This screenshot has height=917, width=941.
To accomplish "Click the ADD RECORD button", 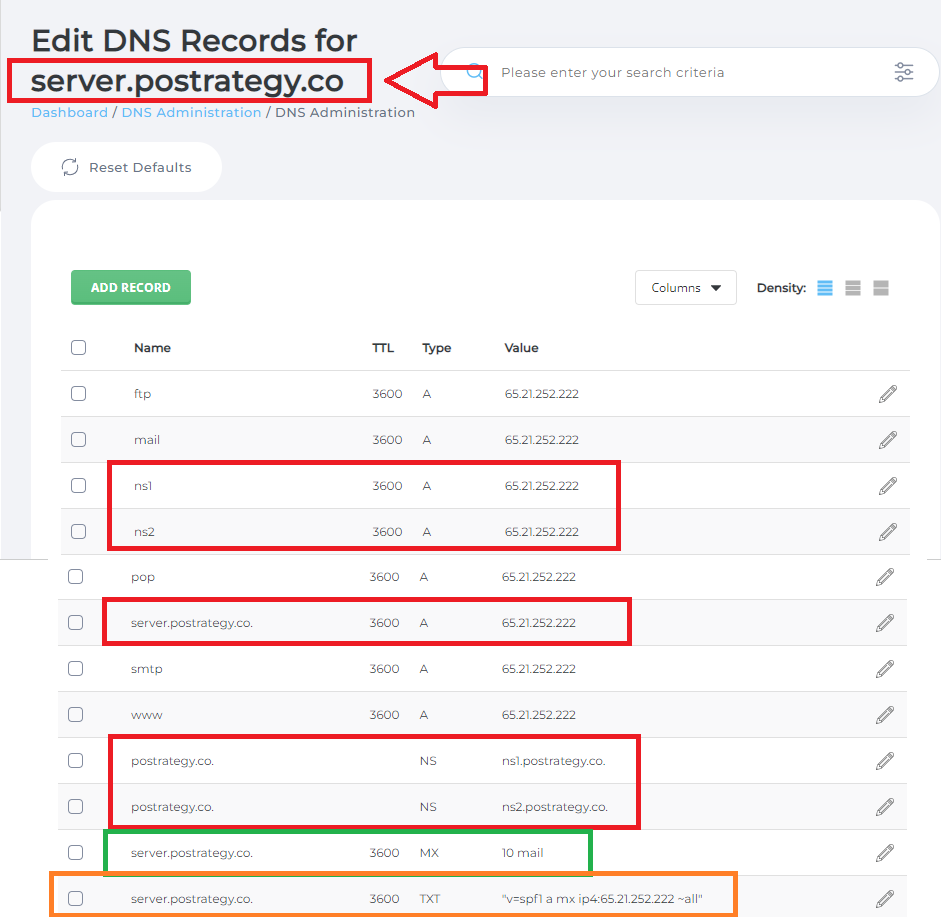I will point(130,287).
